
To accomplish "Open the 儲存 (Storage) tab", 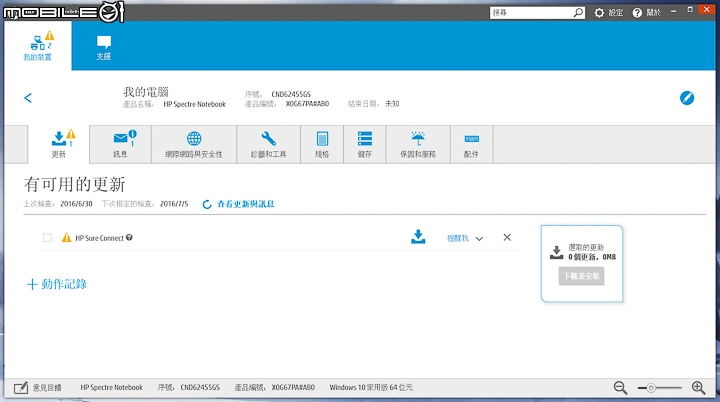I will tap(365, 144).
